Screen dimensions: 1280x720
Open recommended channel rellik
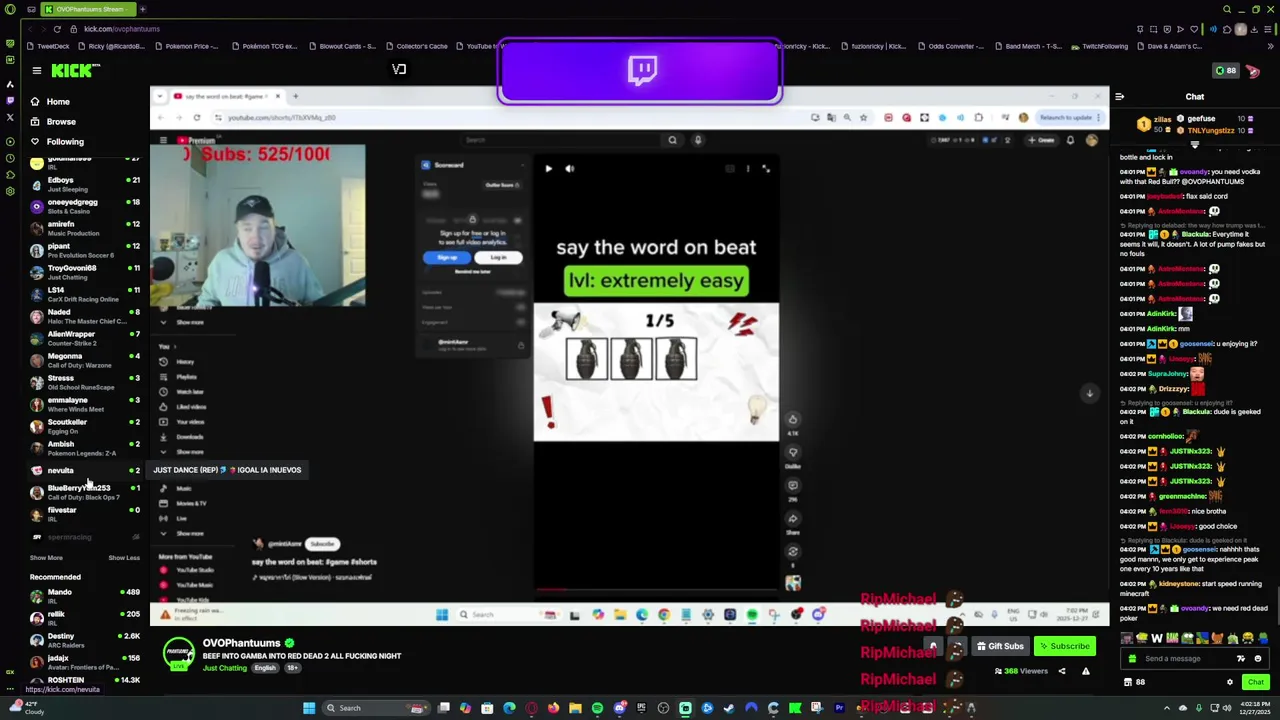tap(85, 618)
